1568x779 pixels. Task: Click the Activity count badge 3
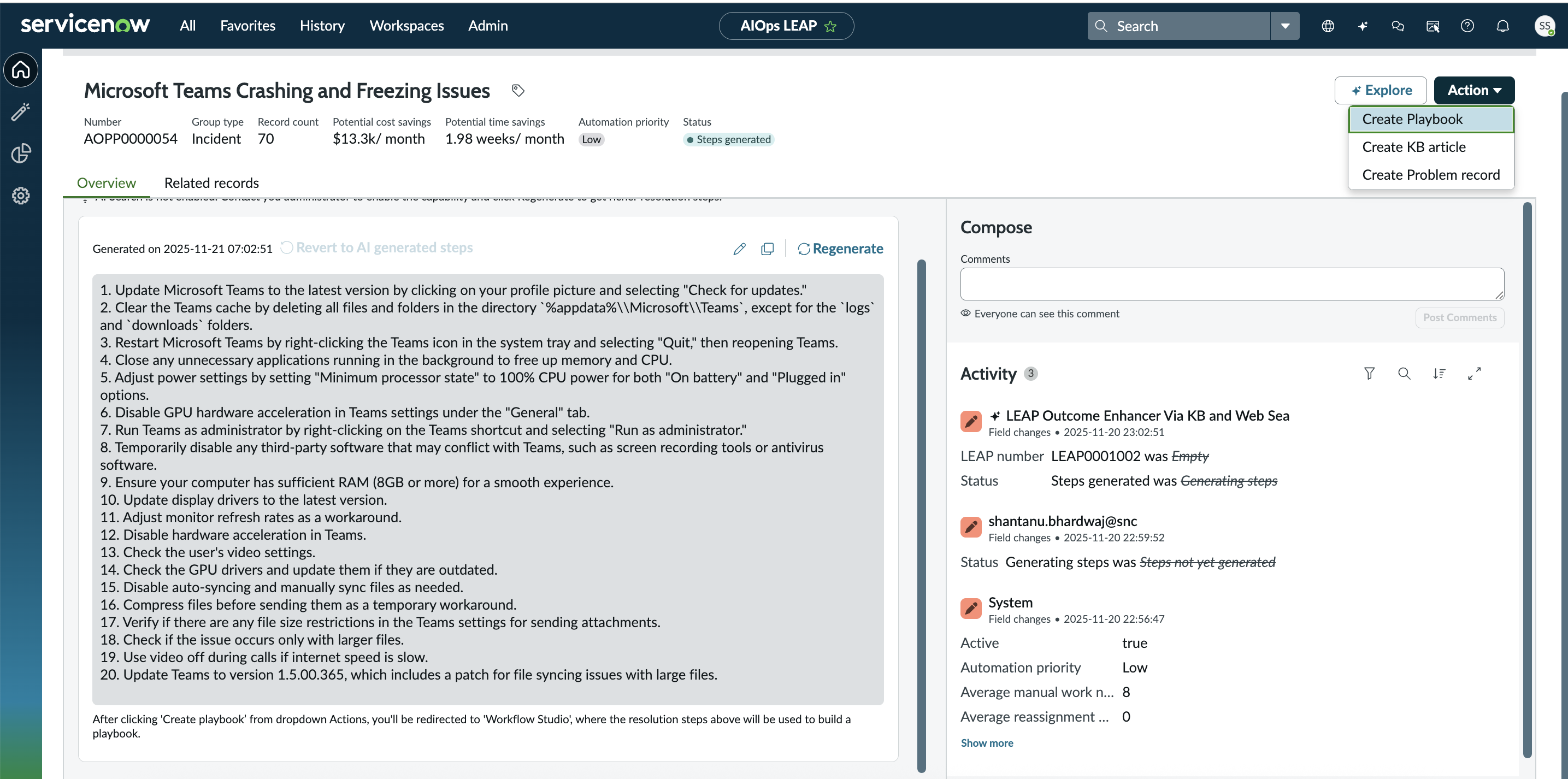[1030, 374]
